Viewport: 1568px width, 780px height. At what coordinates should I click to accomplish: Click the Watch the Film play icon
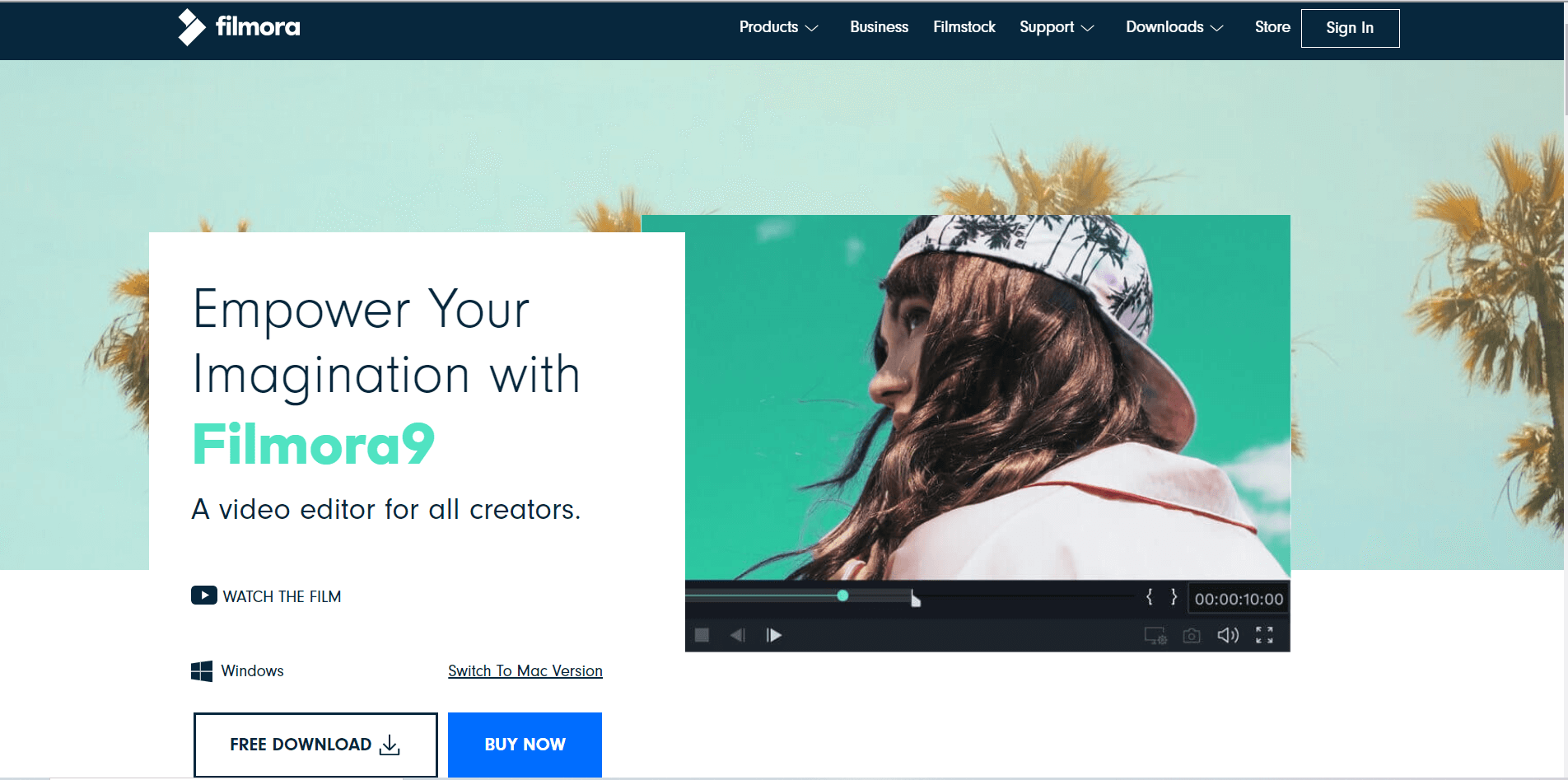coord(204,595)
